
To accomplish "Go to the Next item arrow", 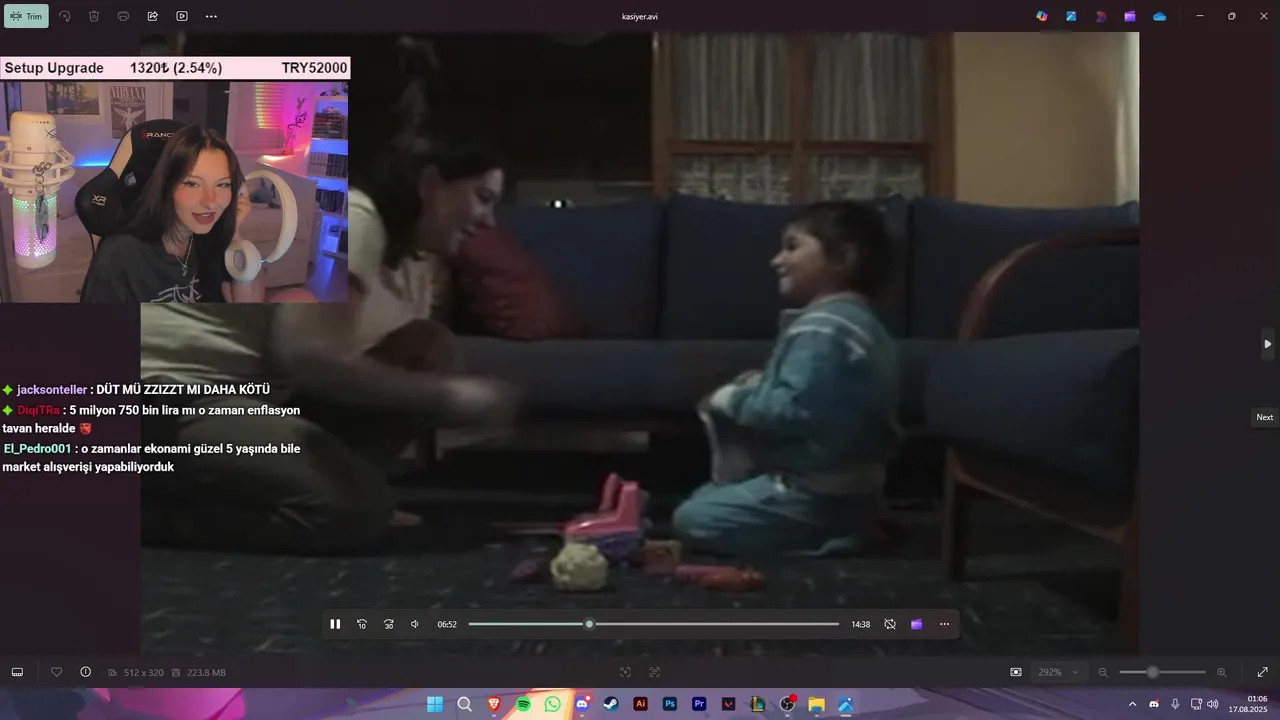I will tap(1267, 344).
